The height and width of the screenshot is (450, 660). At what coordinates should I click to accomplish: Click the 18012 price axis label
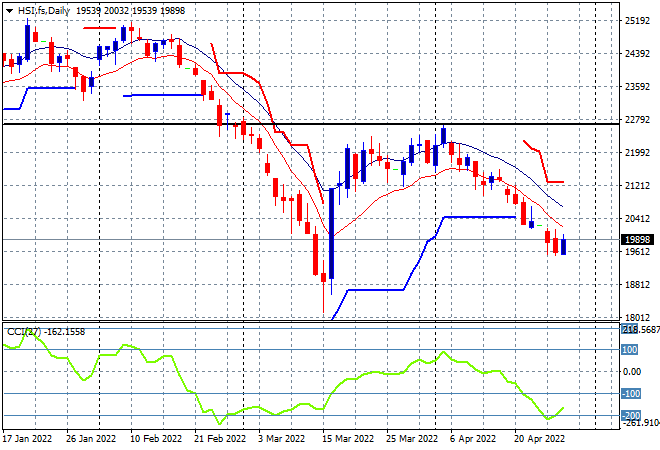pos(637,317)
